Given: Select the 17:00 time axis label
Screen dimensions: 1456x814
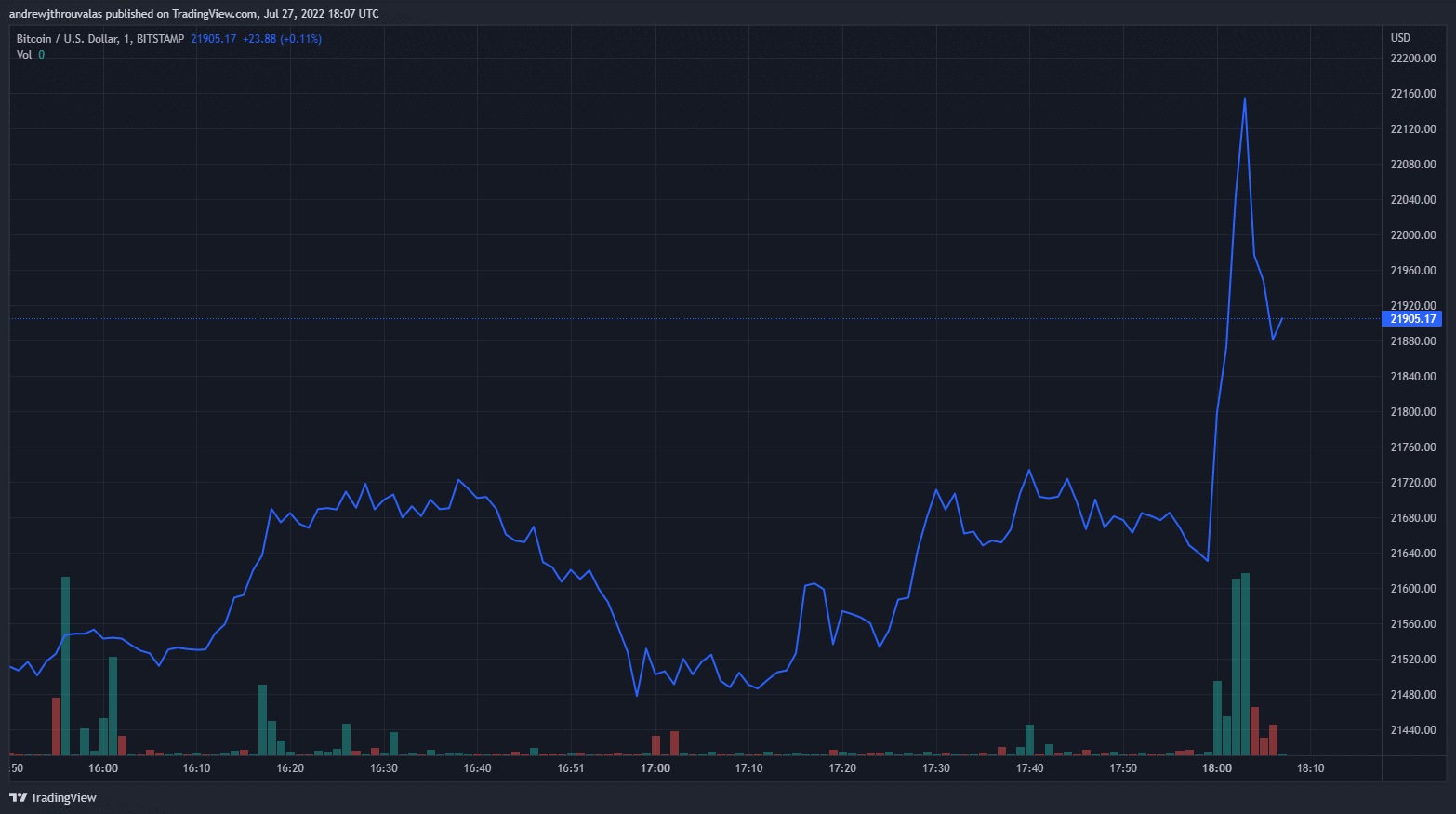Looking at the screenshot, I should 655,768.
